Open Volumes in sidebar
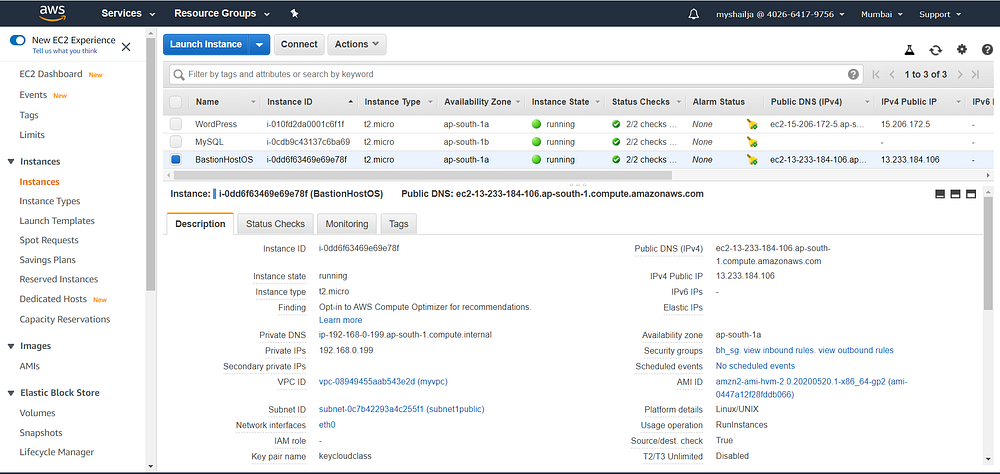Screen dimensions: 1000x474 click(x=38, y=413)
